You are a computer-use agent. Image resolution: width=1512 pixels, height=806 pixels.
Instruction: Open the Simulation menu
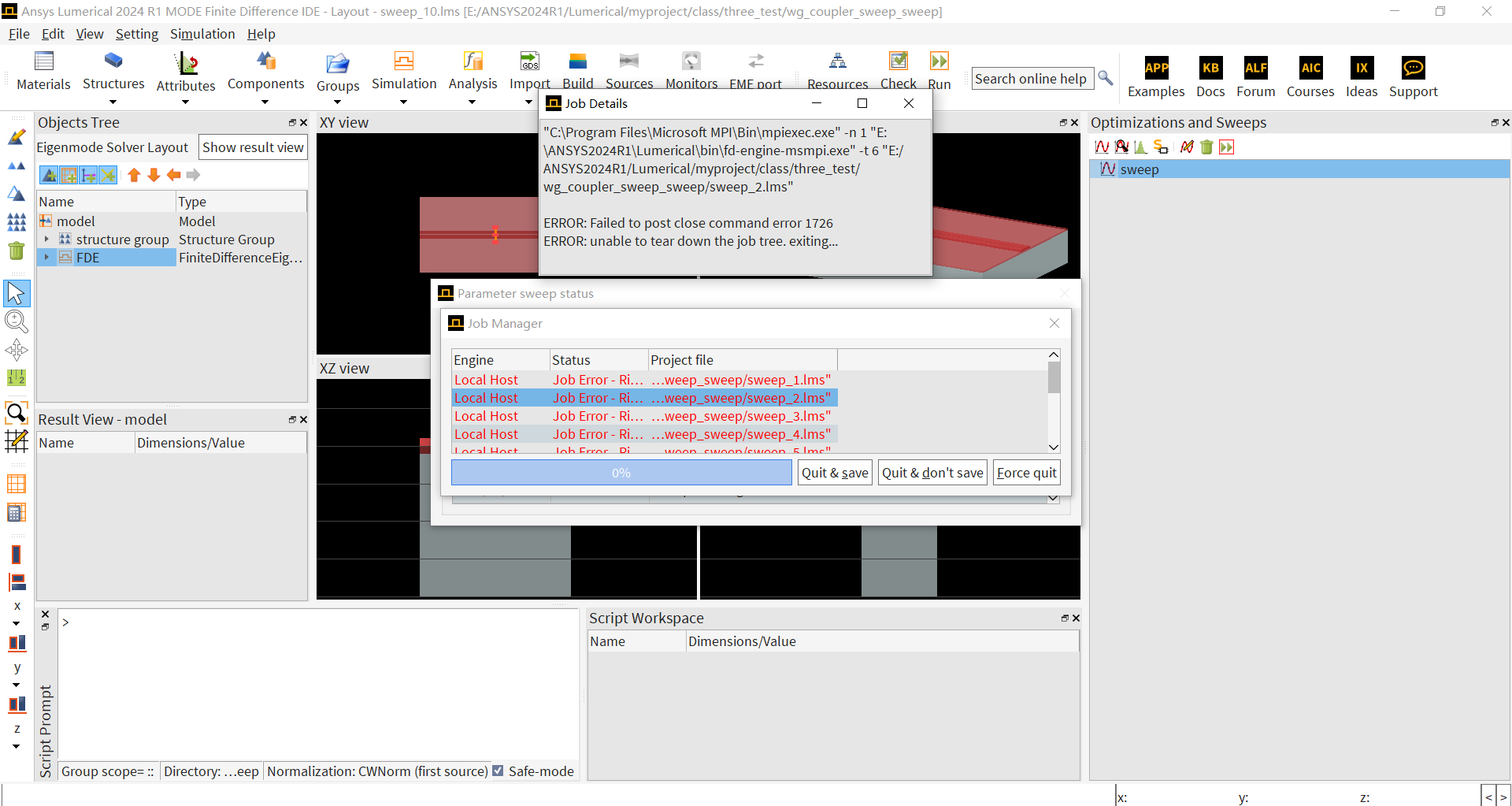click(202, 34)
